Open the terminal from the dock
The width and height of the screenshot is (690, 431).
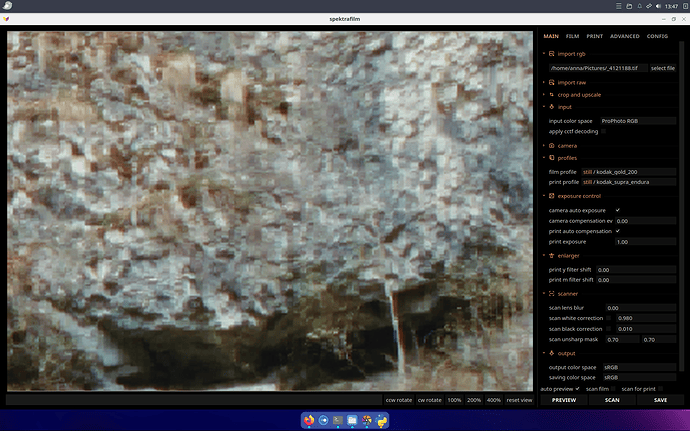[x=338, y=420]
